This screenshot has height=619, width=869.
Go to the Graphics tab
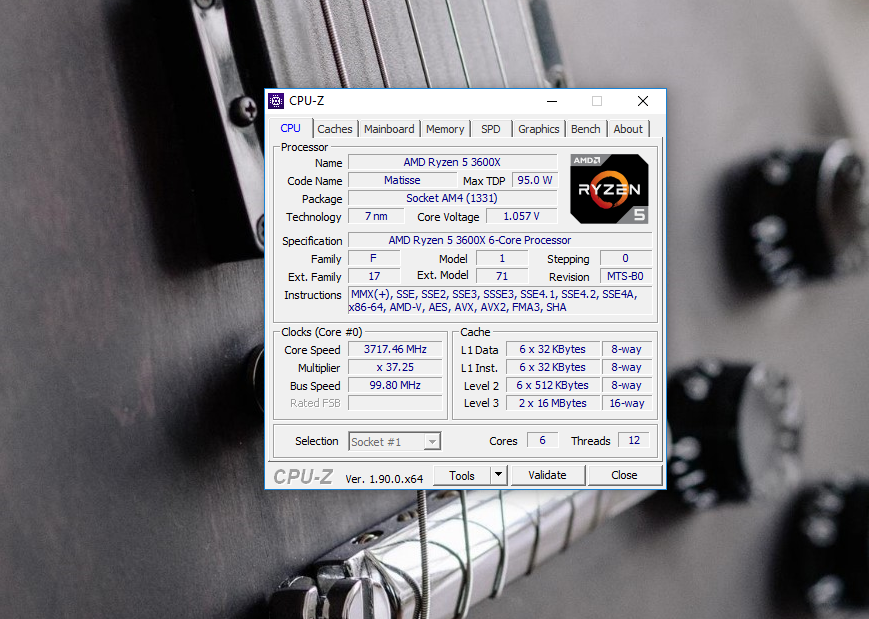tap(539, 129)
